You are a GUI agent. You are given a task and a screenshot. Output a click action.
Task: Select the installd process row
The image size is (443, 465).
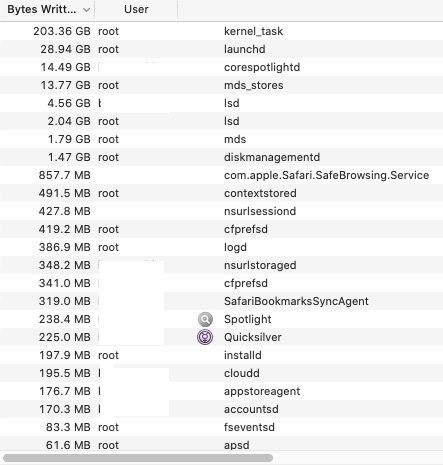(x=221, y=355)
